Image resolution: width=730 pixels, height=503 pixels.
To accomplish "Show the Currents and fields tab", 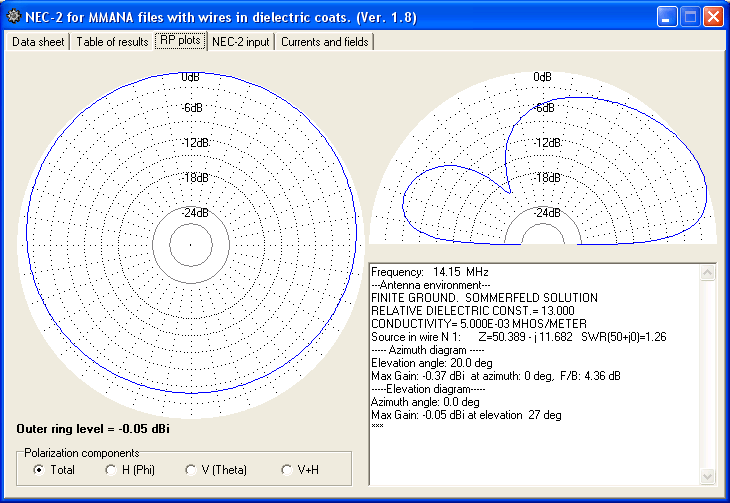I will point(324,42).
